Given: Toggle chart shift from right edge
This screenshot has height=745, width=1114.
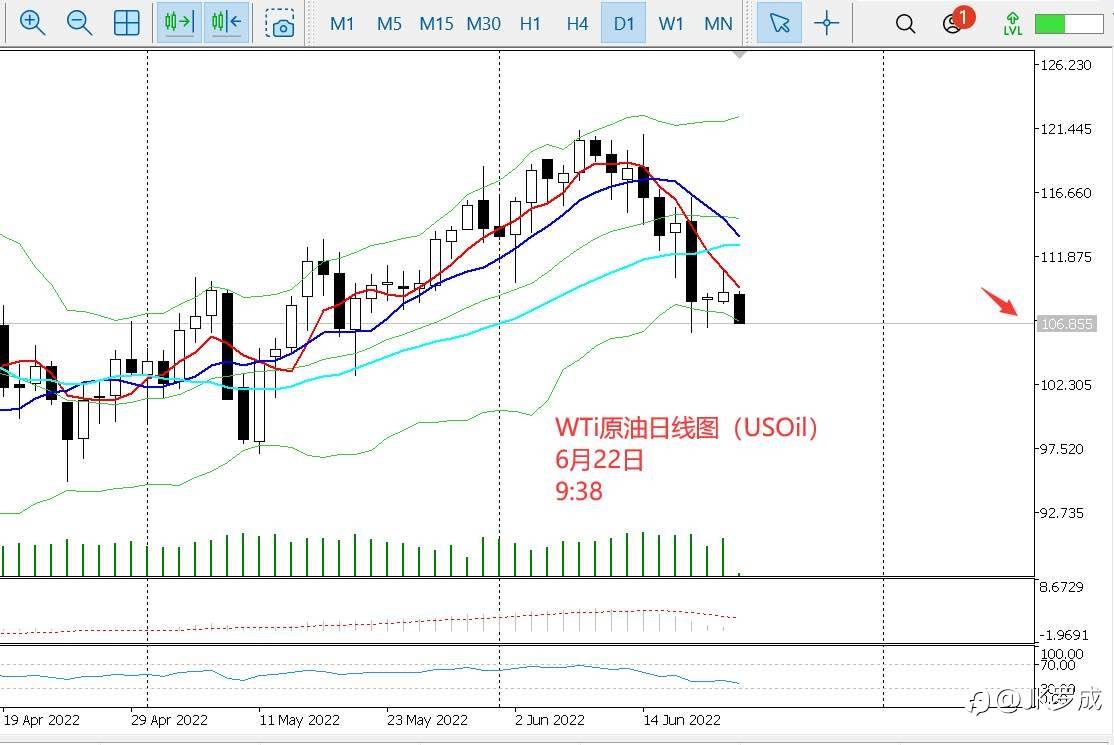Looking at the screenshot, I should click(226, 22).
